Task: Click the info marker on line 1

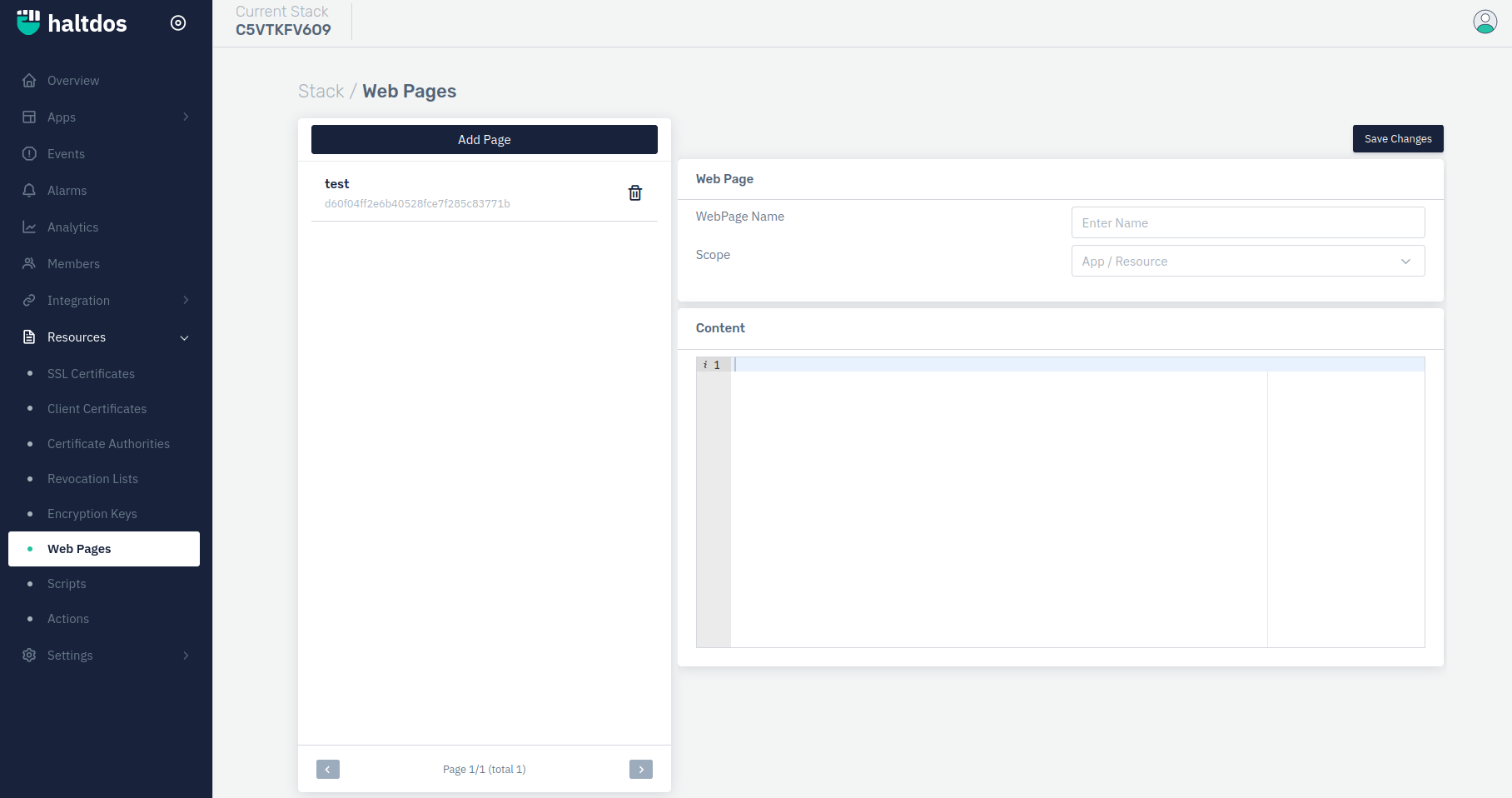Action: tap(705, 365)
